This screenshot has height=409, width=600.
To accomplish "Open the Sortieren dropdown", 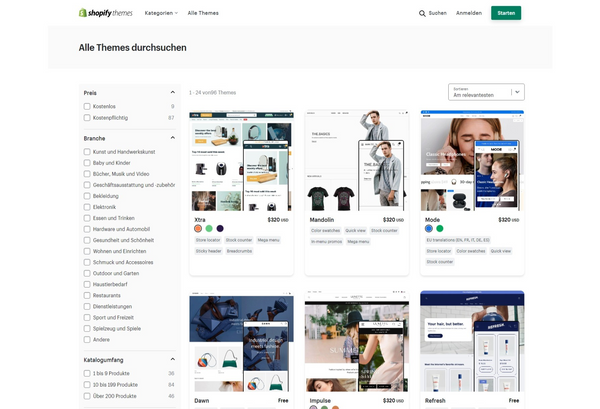I will tap(486, 92).
